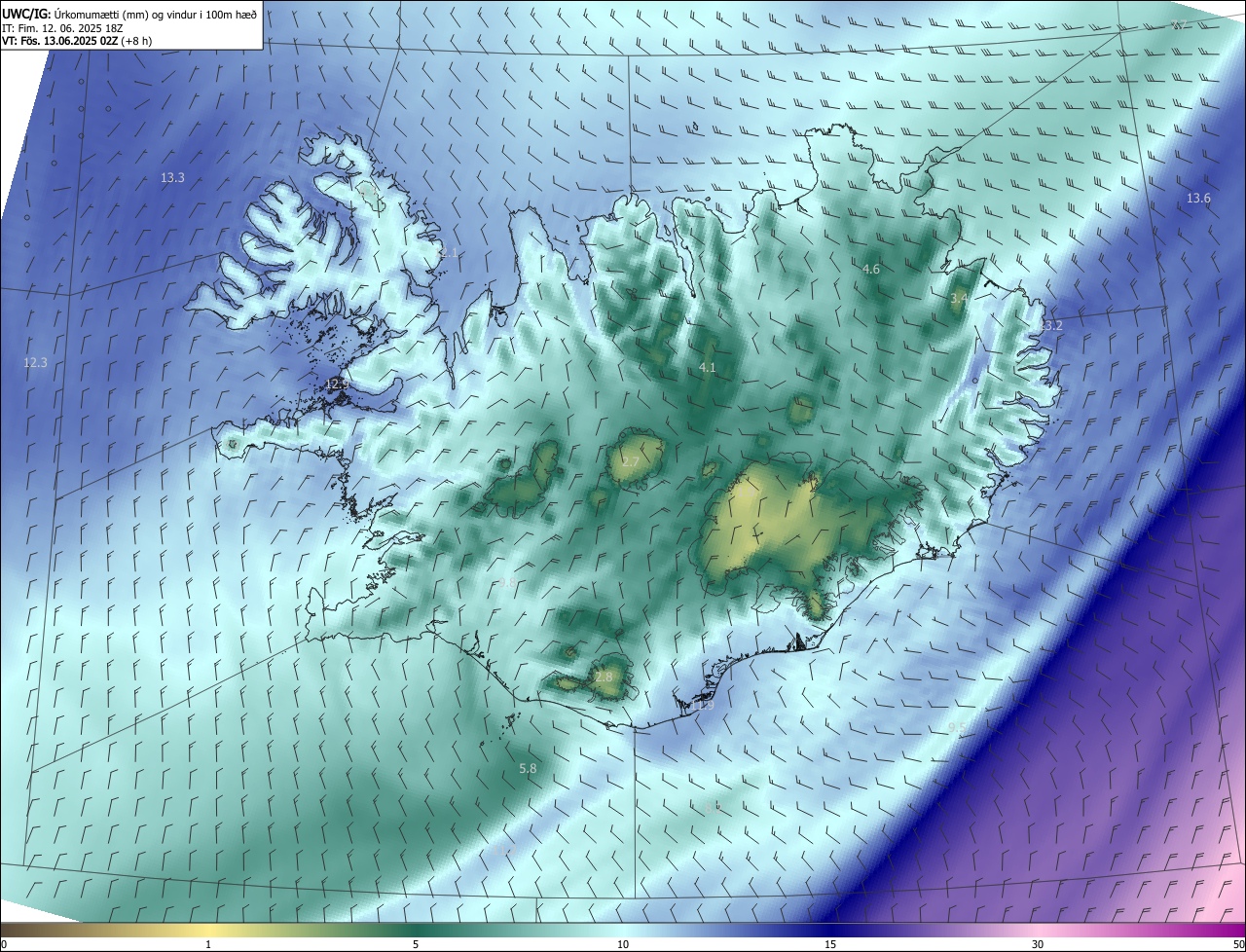Click the color scale label 50
This screenshot has height=952, width=1246.
[x=1238, y=944]
